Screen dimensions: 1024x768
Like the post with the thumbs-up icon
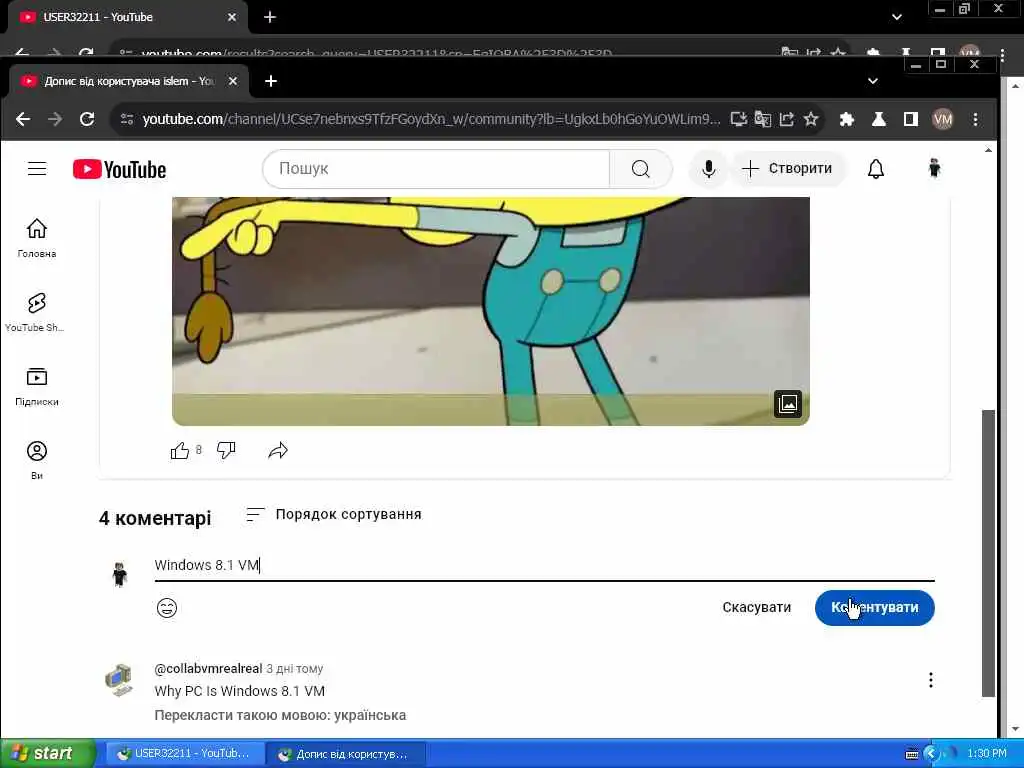(x=180, y=450)
